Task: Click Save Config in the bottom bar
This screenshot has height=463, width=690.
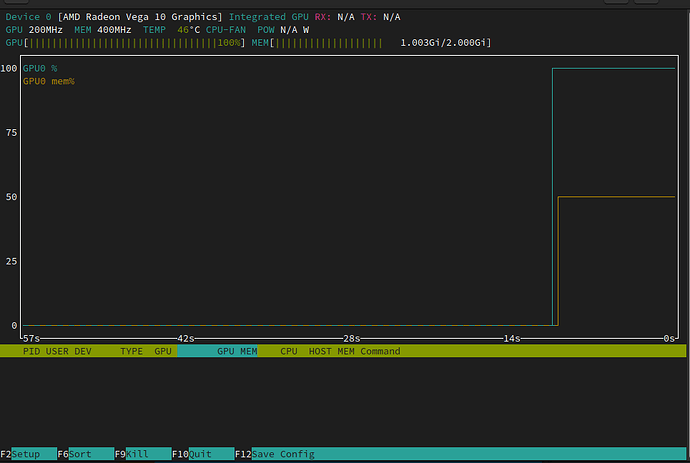Action: point(282,454)
